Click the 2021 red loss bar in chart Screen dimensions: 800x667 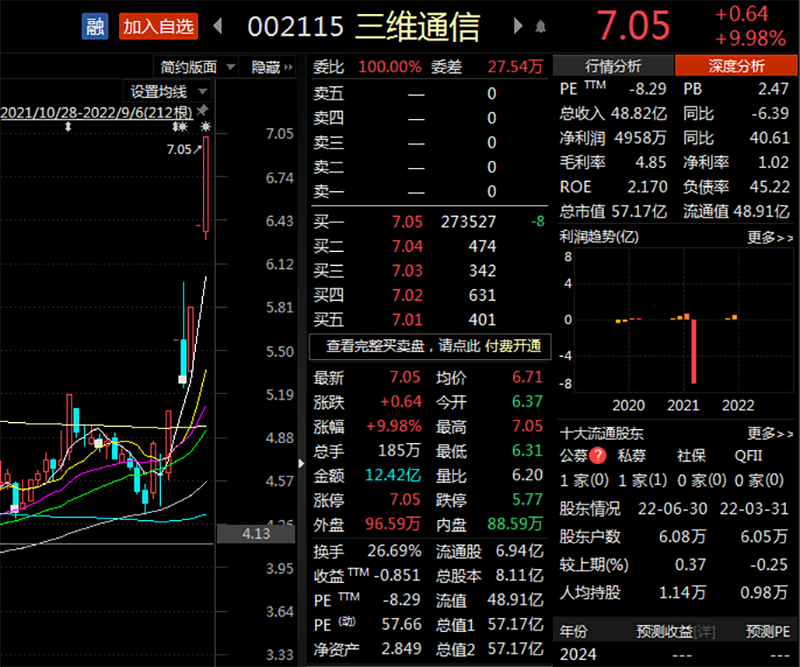693,351
